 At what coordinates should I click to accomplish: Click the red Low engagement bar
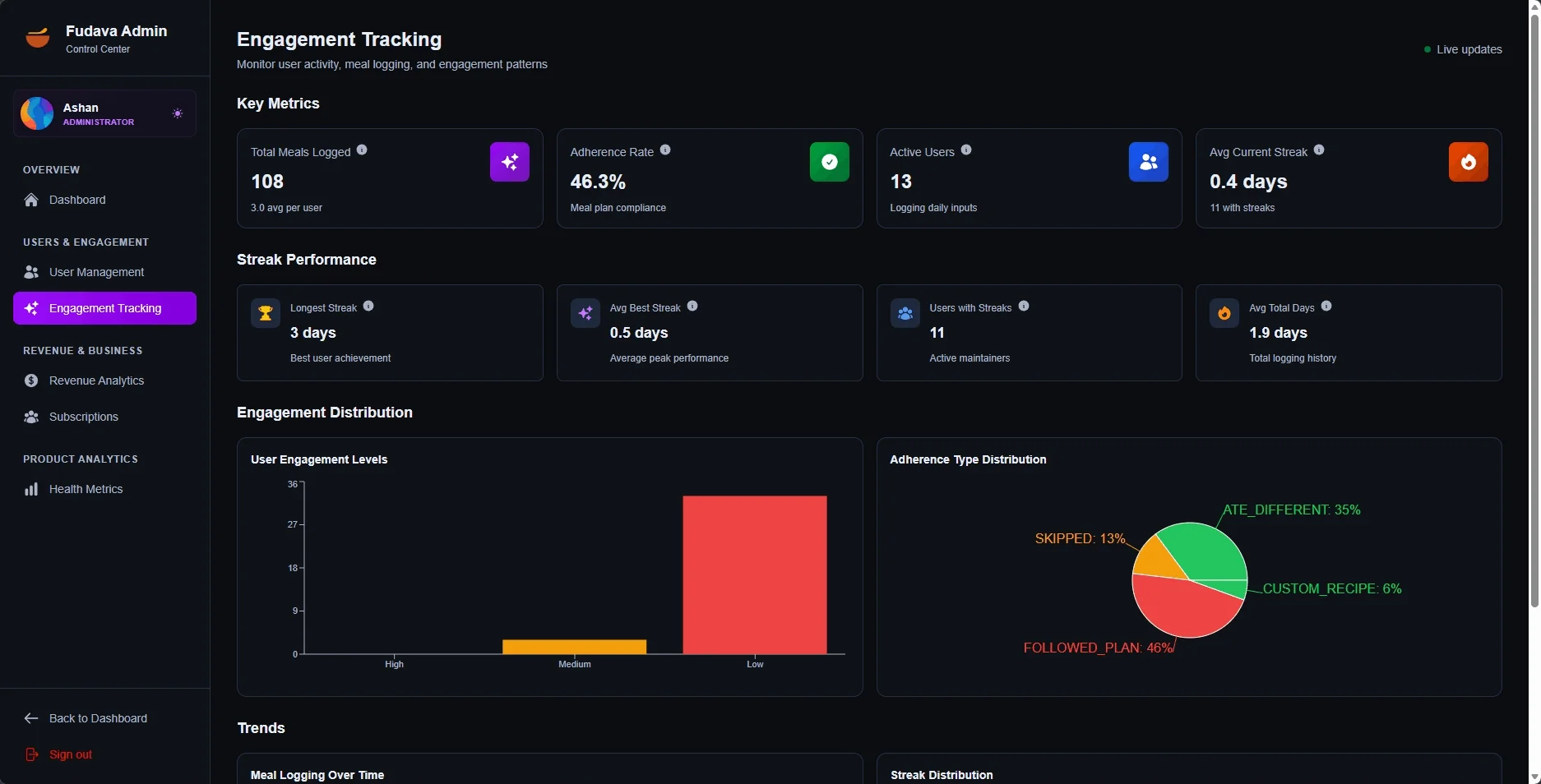[x=754, y=575]
